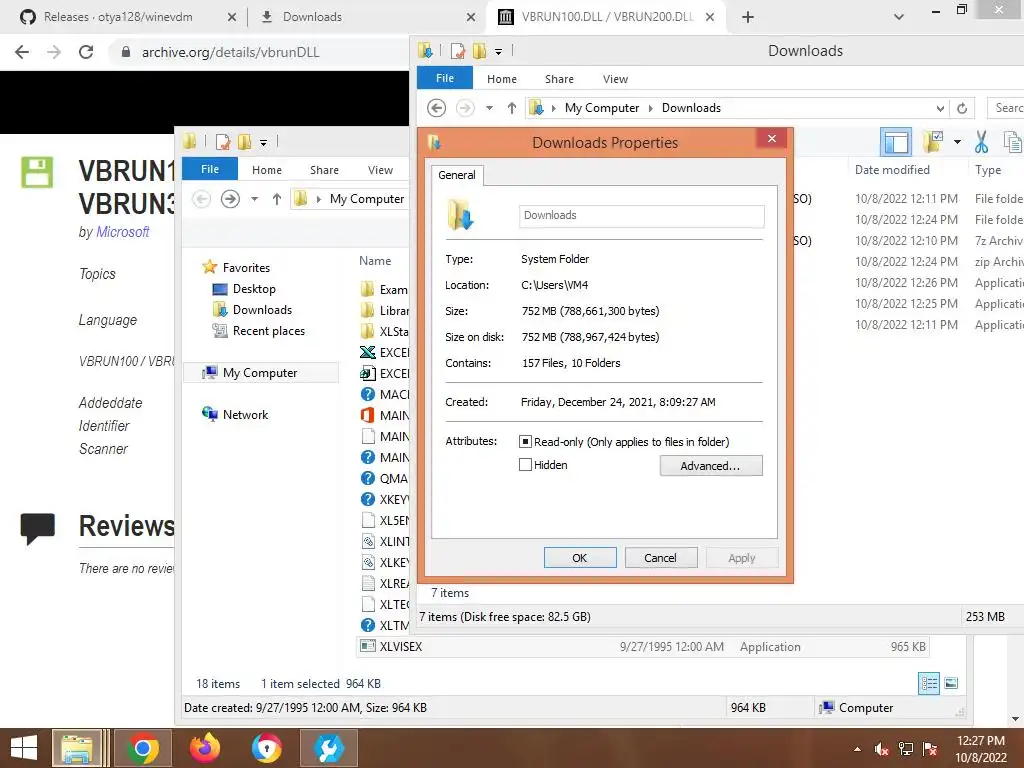The width and height of the screenshot is (1024, 768).
Task: Check the Hidden attribute checkbox
Action: click(x=525, y=465)
